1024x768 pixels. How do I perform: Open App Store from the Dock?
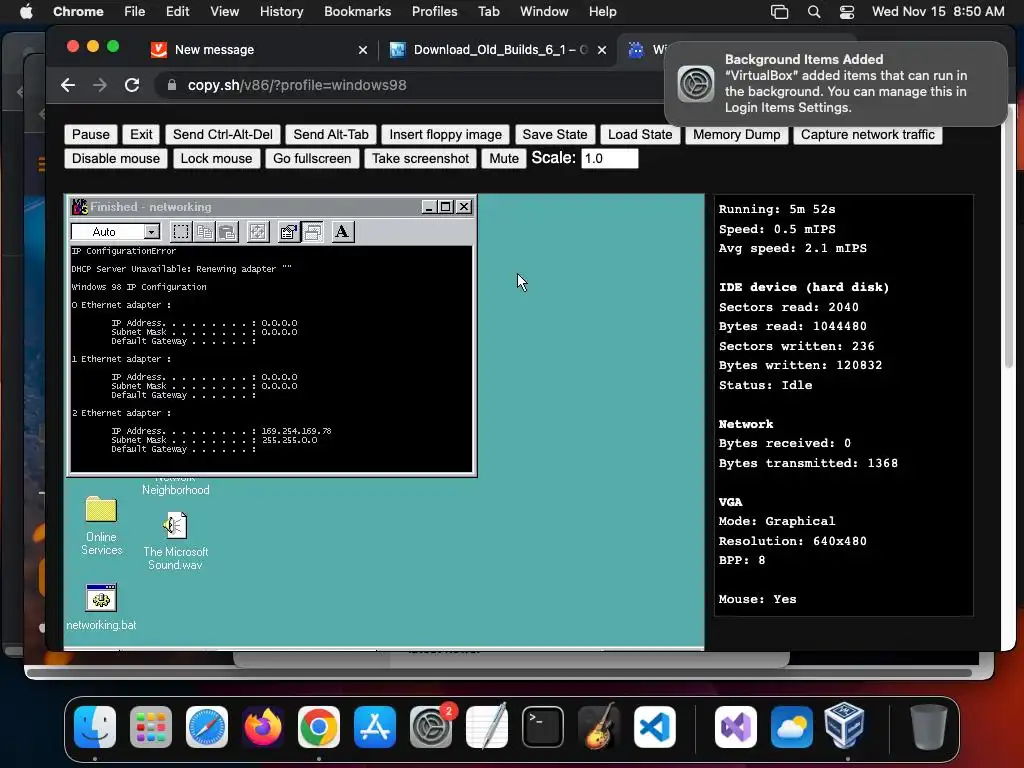point(375,727)
